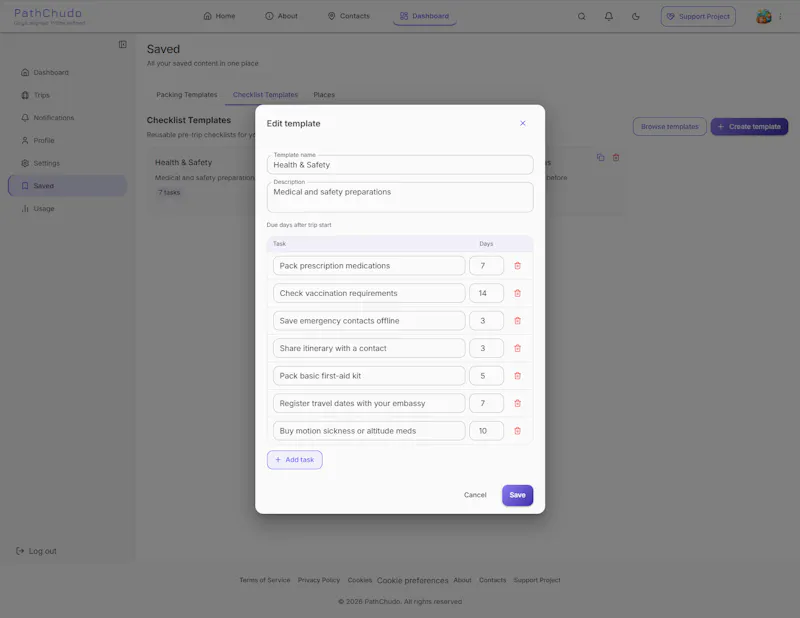Edit the Share itinerary with a contact field
The height and width of the screenshot is (618, 800).
pyautogui.click(x=369, y=349)
